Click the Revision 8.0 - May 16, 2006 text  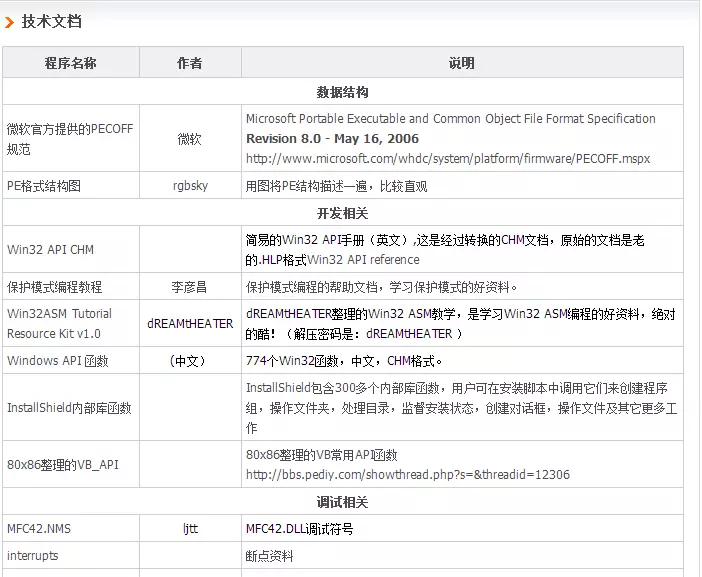point(332,139)
